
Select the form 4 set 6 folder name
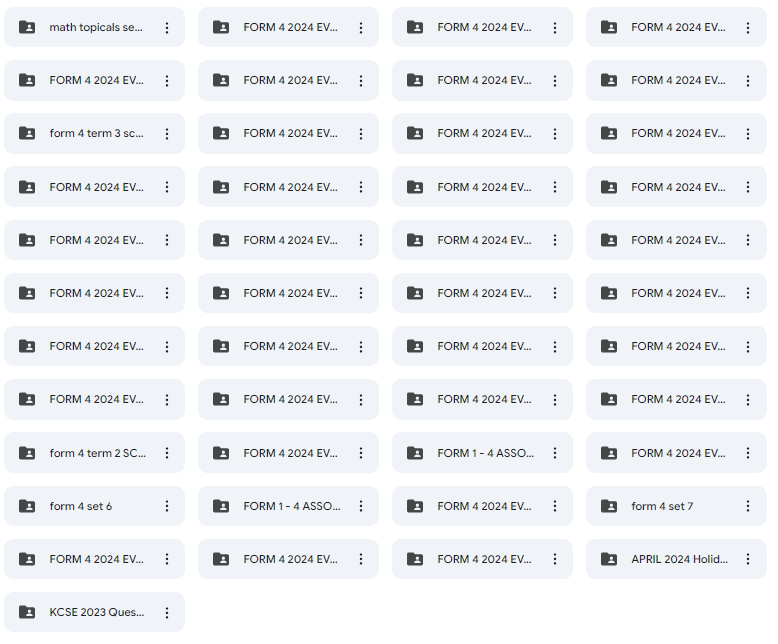[x=80, y=506]
